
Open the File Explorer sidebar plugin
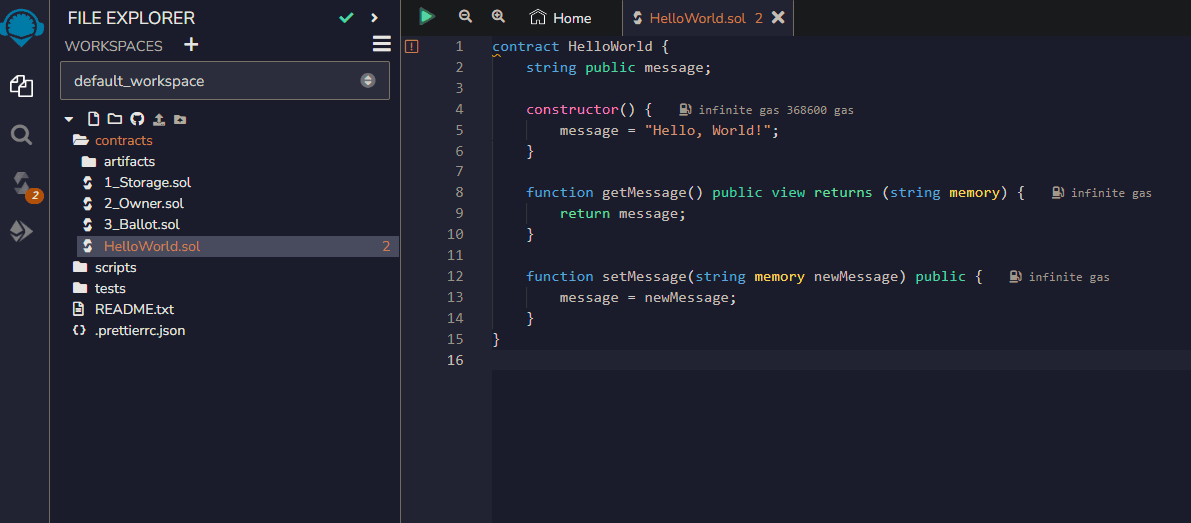(21, 86)
